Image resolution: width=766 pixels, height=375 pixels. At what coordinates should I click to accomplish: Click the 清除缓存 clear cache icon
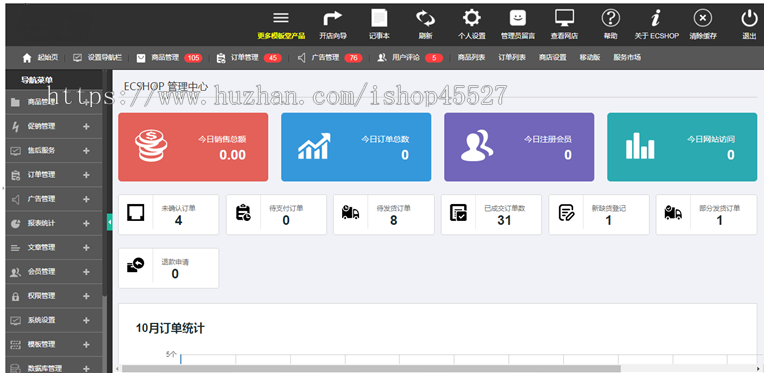[702, 19]
